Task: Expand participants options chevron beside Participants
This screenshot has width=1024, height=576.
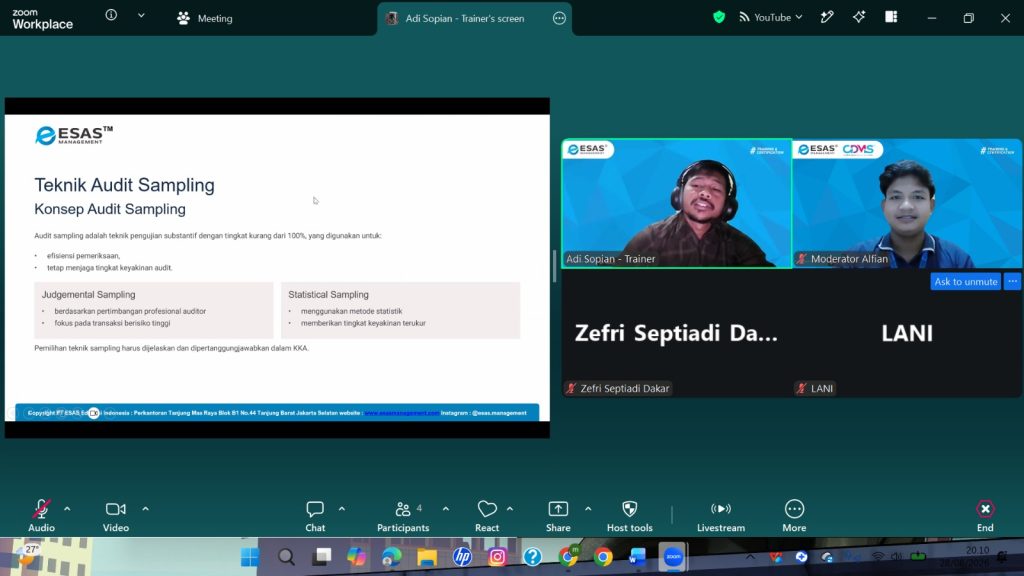Action: (x=446, y=509)
